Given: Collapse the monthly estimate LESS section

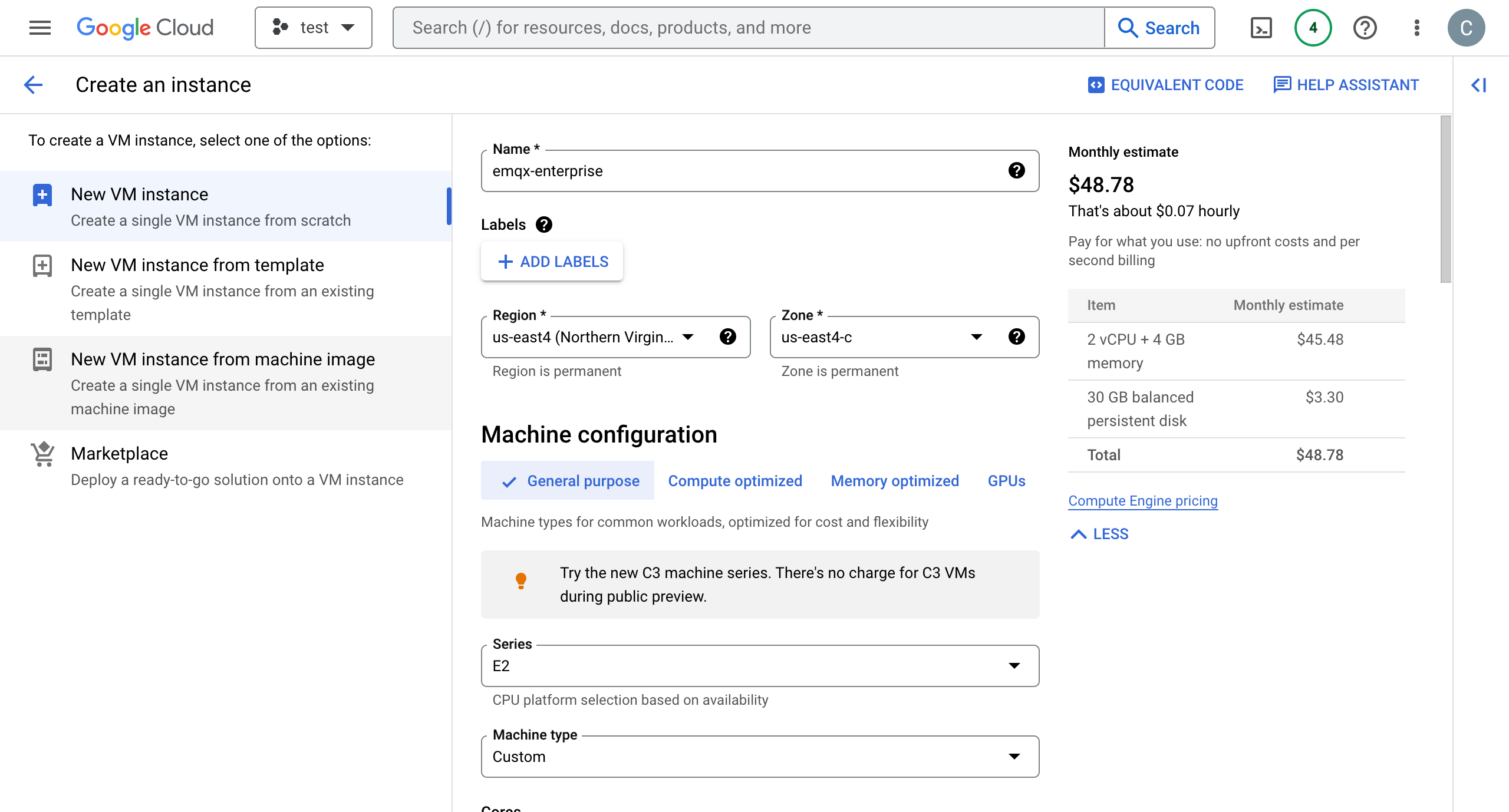Looking at the screenshot, I should pos(1098,533).
